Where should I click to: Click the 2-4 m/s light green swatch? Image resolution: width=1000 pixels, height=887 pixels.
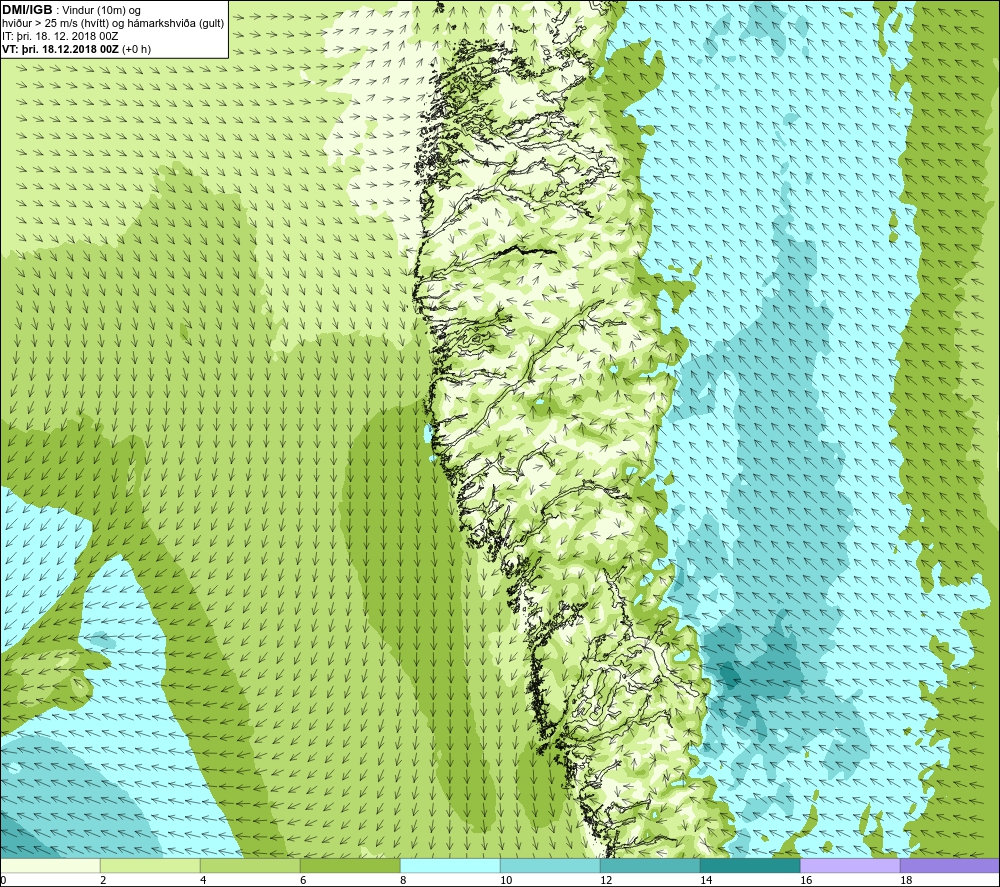151,865
